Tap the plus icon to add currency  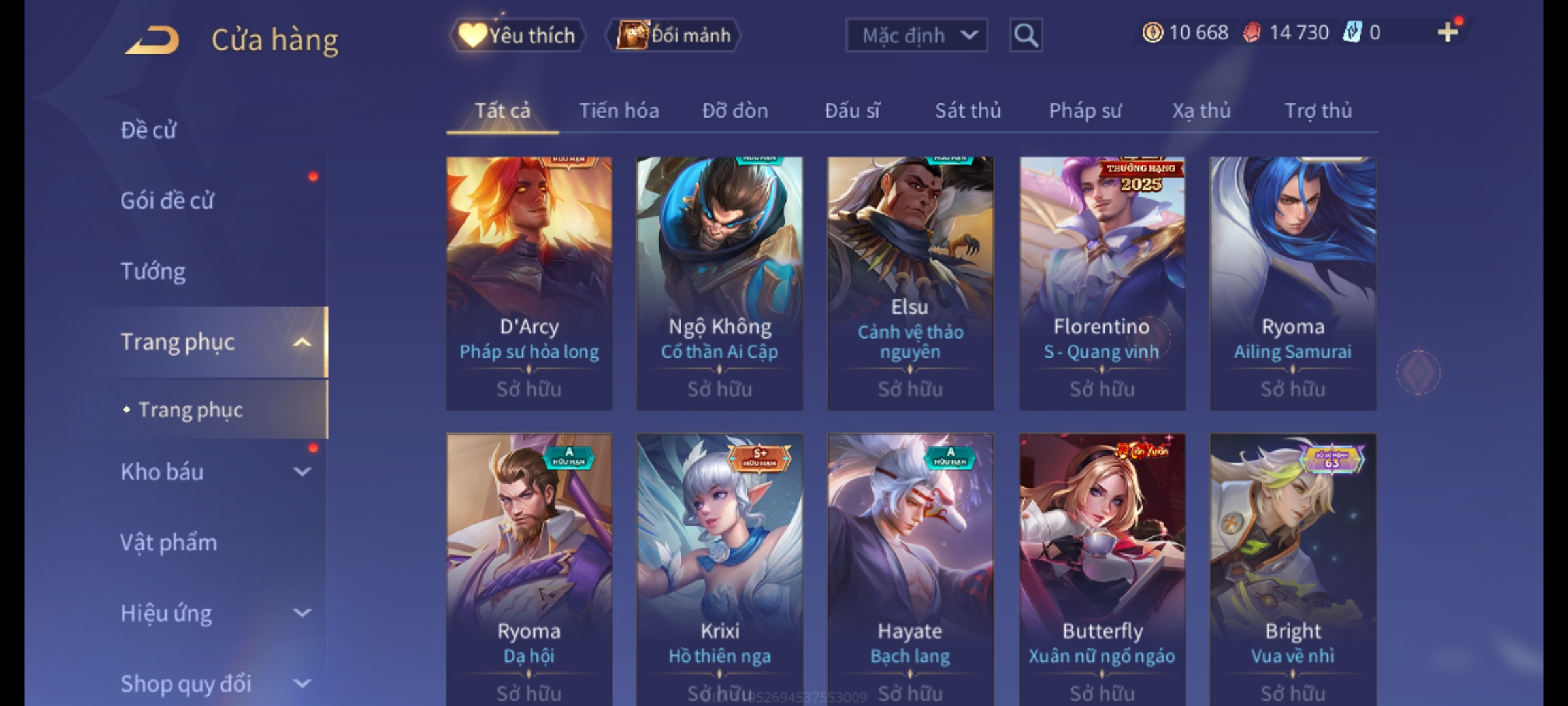(x=1448, y=32)
